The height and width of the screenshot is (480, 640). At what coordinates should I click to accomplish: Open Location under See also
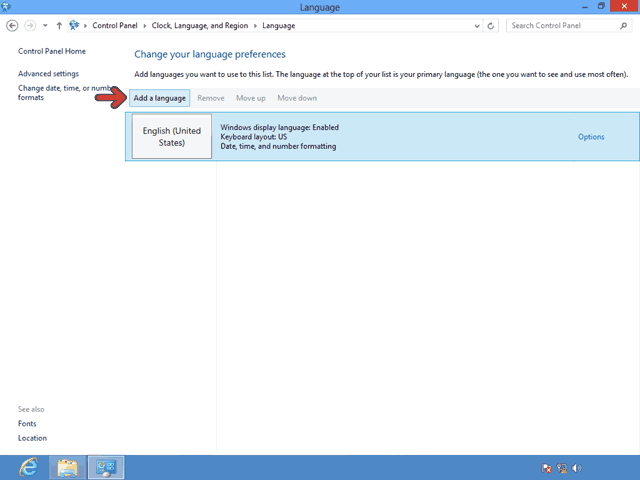pos(32,438)
